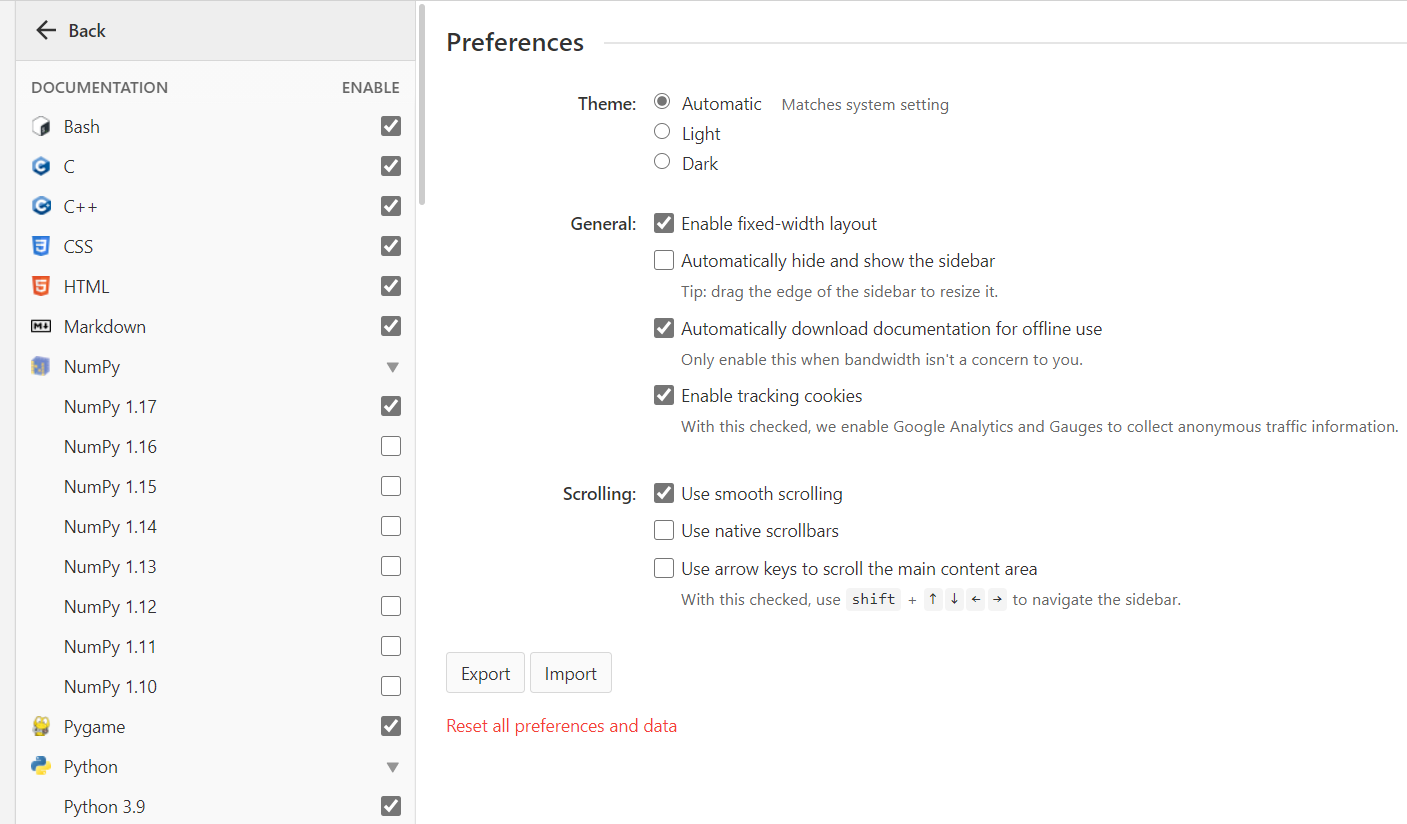
Task: Click the NumPy logo icon
Action: tap(41, 367)
